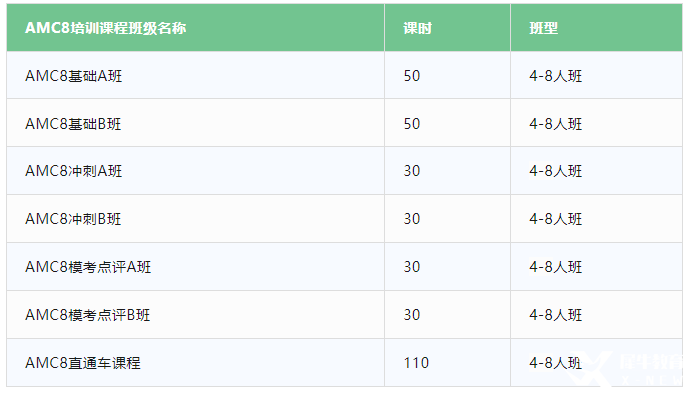Screen dimensions: 689x394
Task: Click the 110 课时 value cell
Action: point(416,363)
